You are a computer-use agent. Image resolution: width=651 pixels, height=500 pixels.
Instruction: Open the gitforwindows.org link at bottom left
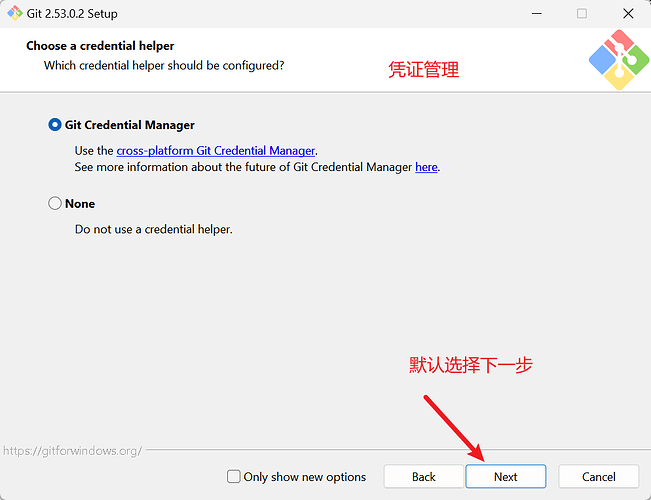(x=72, y=451)
